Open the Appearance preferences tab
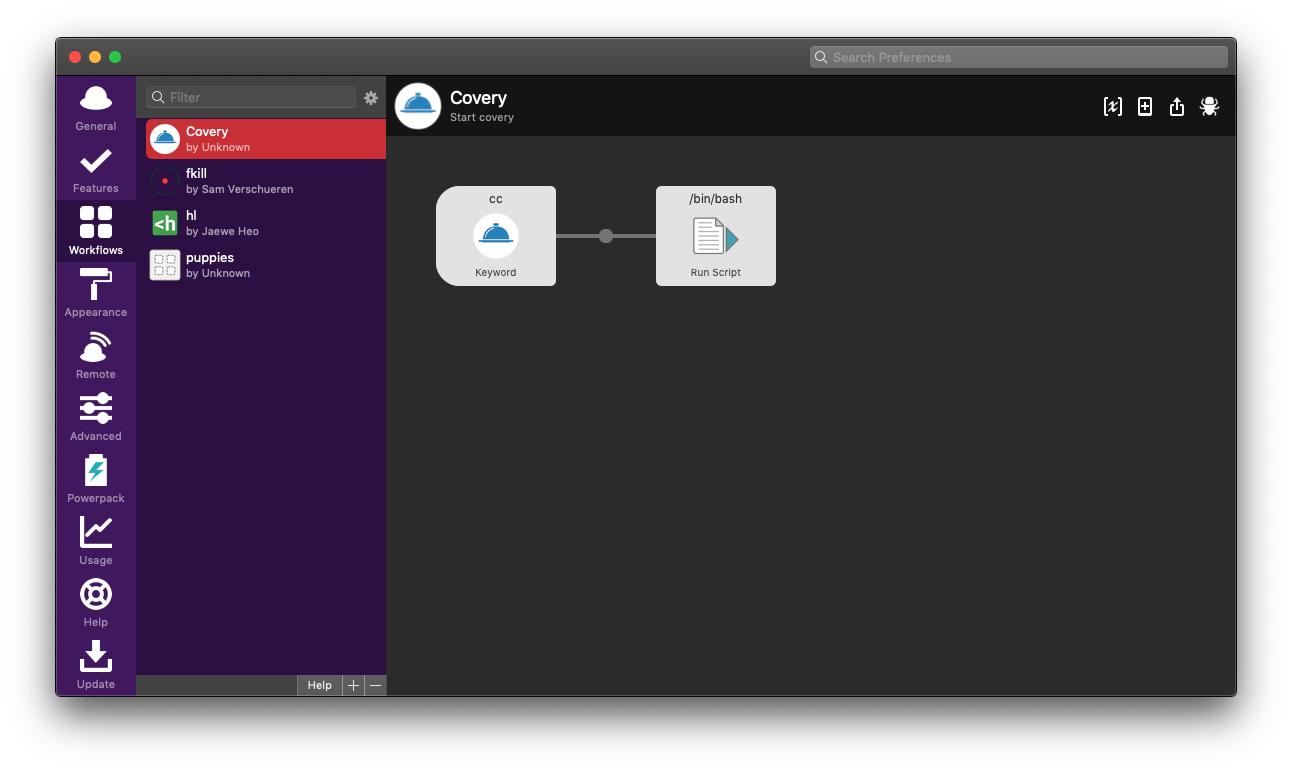Viewport: 1292px width, 770px height. 96,293
